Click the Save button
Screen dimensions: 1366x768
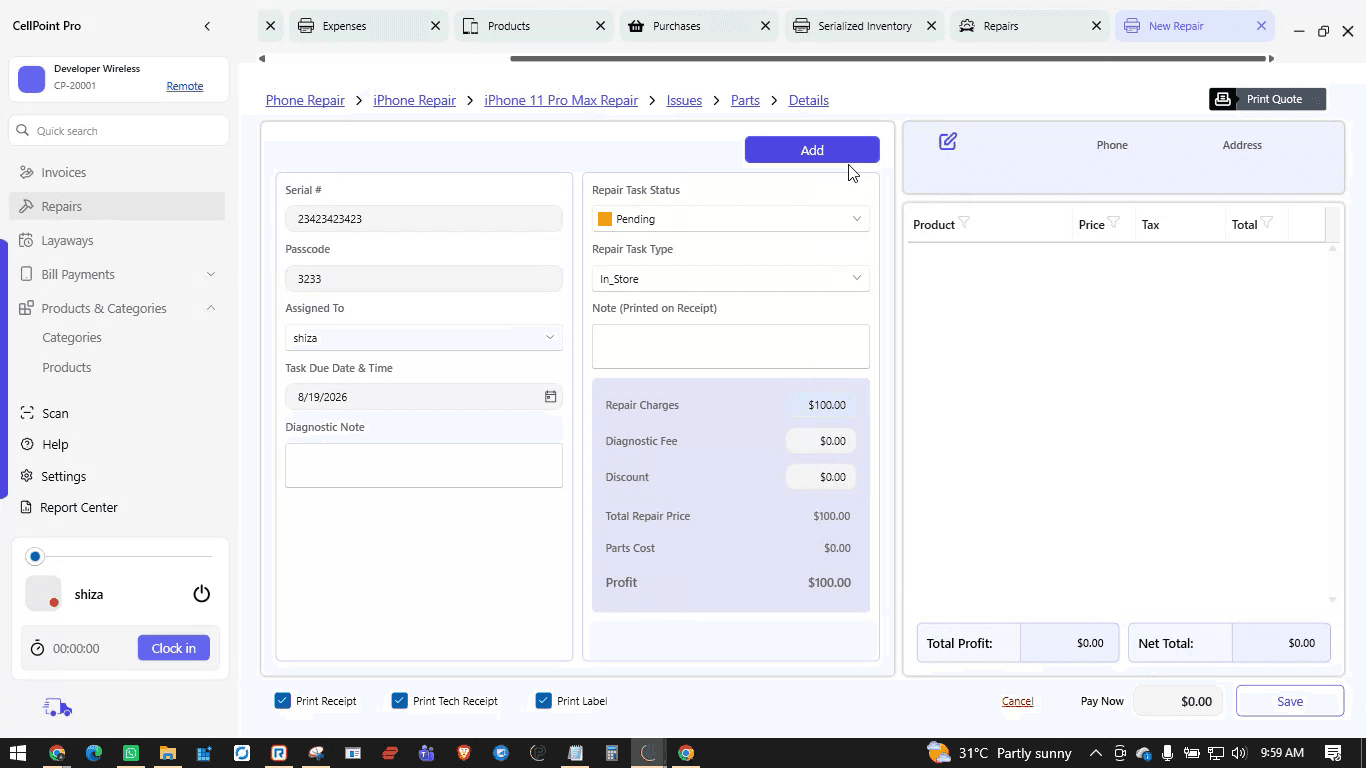coord(1290,701)
